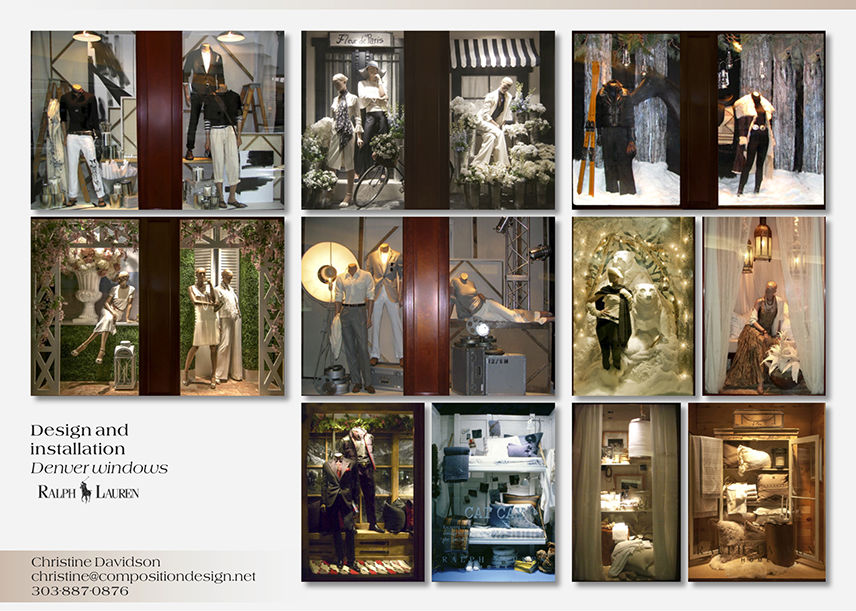
Task: Click the italic "Denver windows" subtitle
Action: [x=98, y=468]
